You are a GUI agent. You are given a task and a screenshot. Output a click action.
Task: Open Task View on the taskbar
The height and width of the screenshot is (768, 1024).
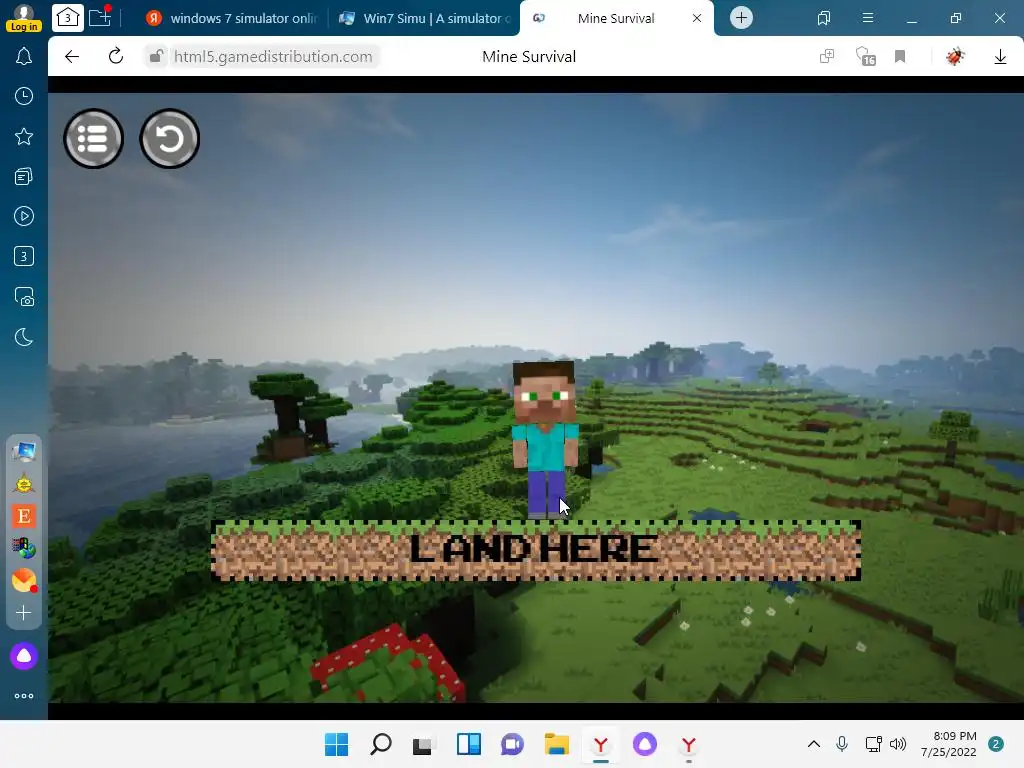423,745
